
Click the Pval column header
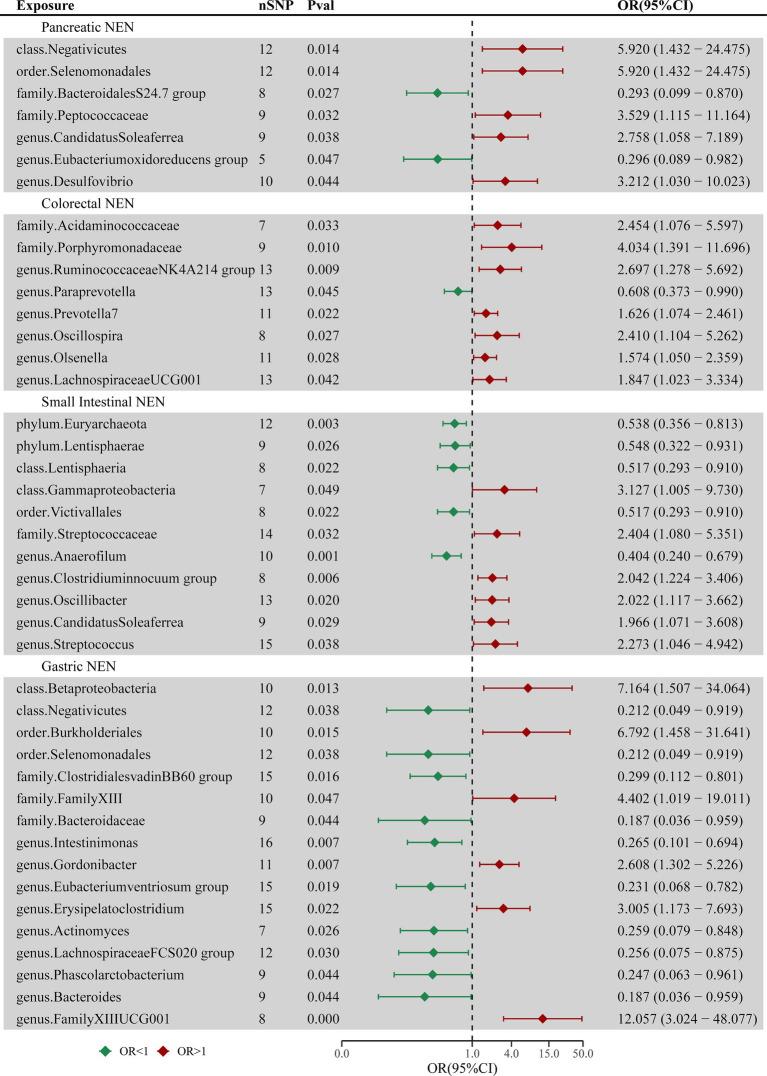[x=320, y=6]
